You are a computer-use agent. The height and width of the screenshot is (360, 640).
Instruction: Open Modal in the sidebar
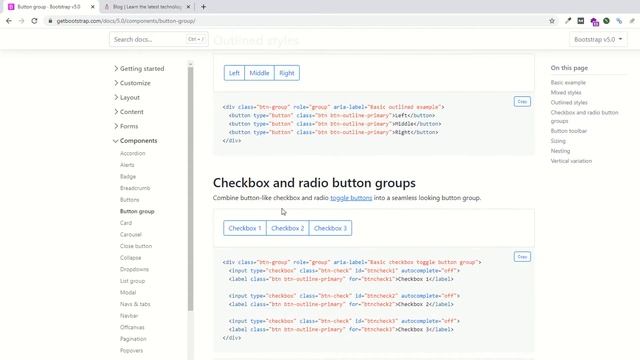[x=128, y=293]
